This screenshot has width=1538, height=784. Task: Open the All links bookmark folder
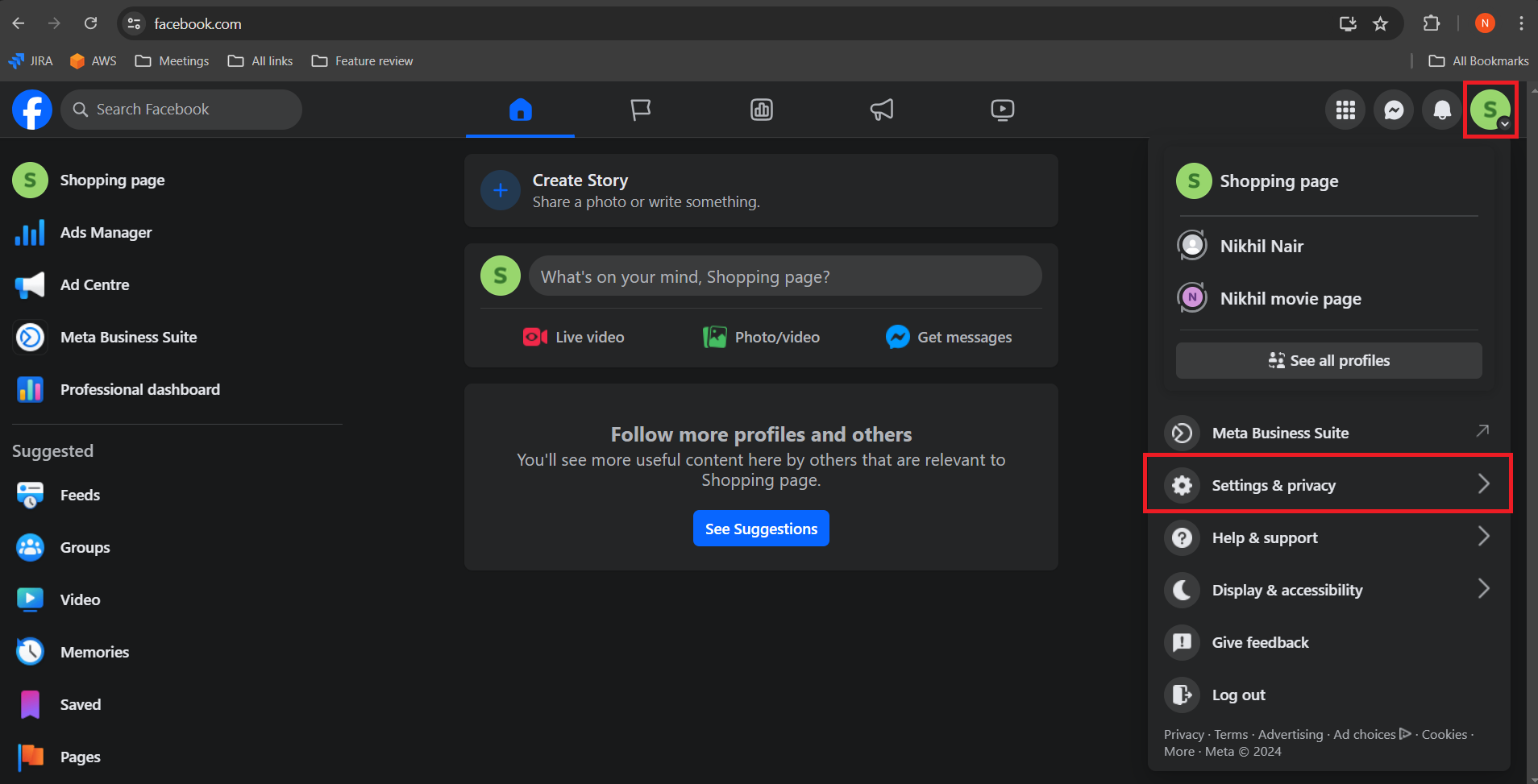pos(260,61)
